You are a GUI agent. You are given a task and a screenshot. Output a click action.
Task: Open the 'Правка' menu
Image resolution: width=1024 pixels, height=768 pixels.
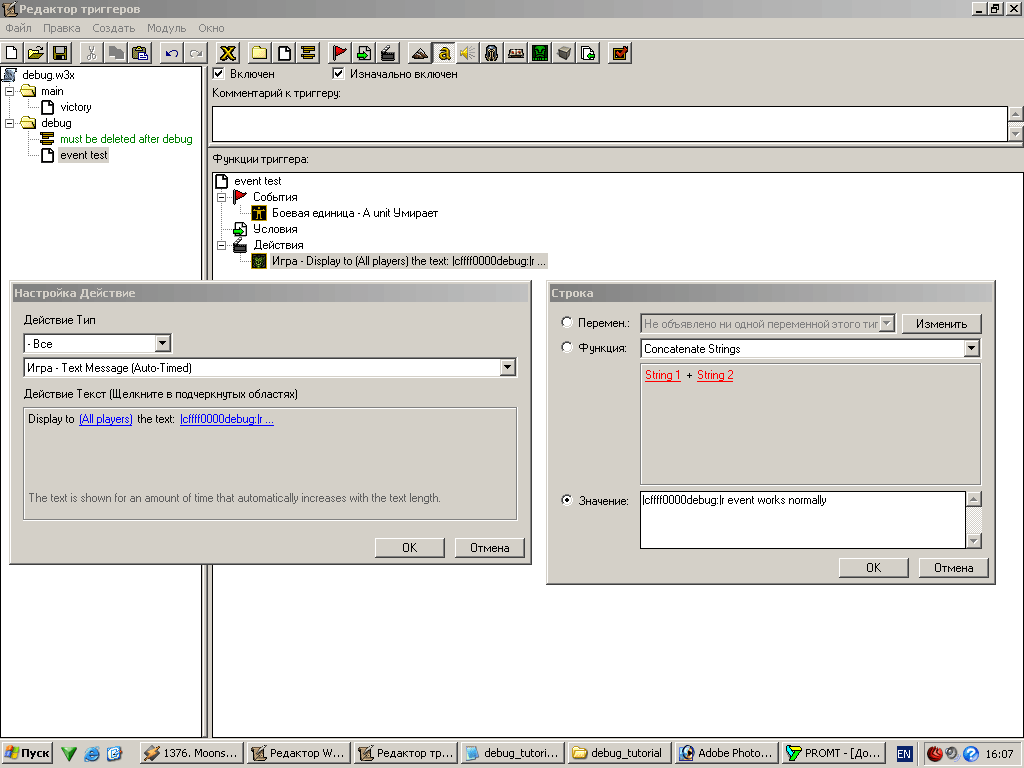[61, 28]
